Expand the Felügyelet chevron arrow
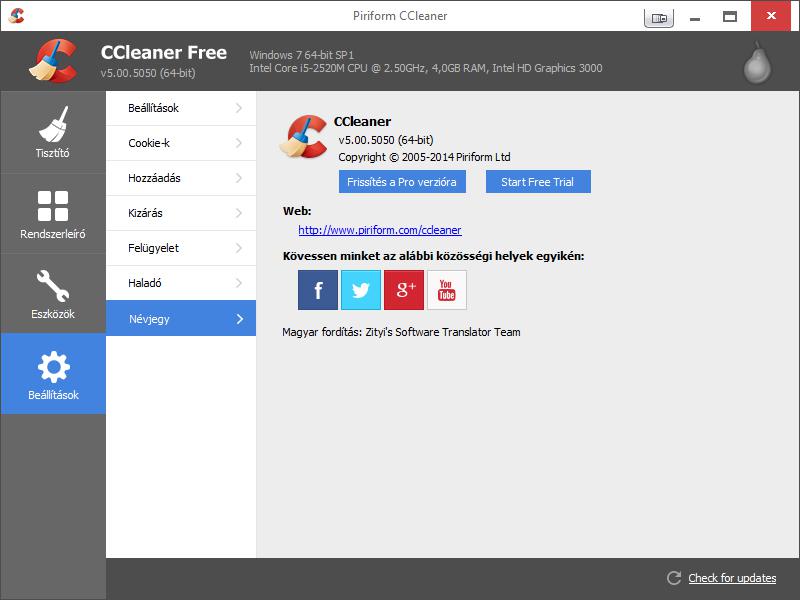 239,248
